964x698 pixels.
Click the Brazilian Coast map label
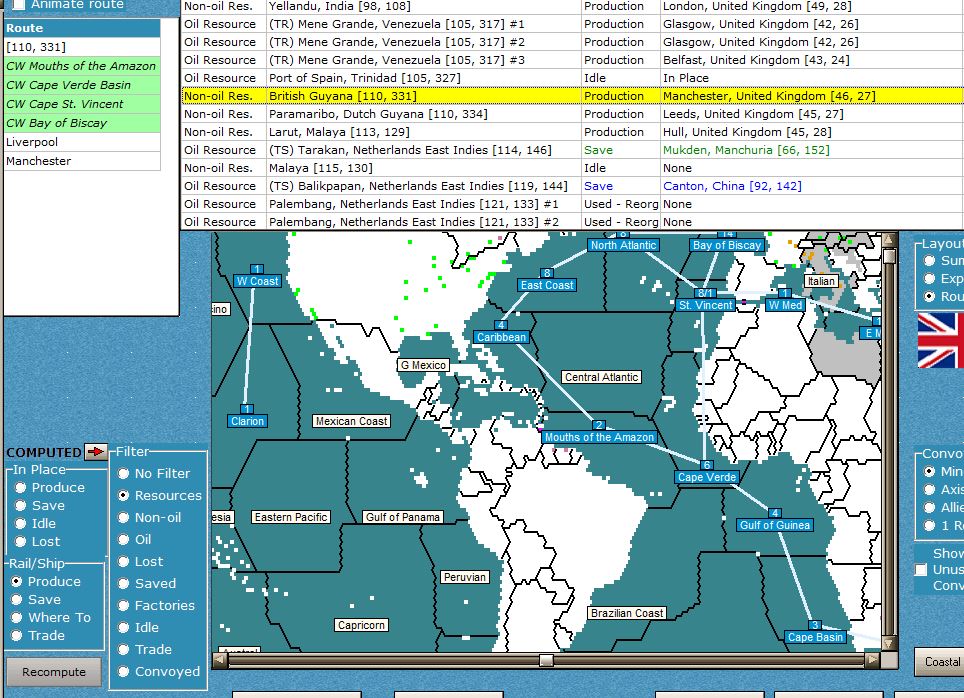(627, 613)
